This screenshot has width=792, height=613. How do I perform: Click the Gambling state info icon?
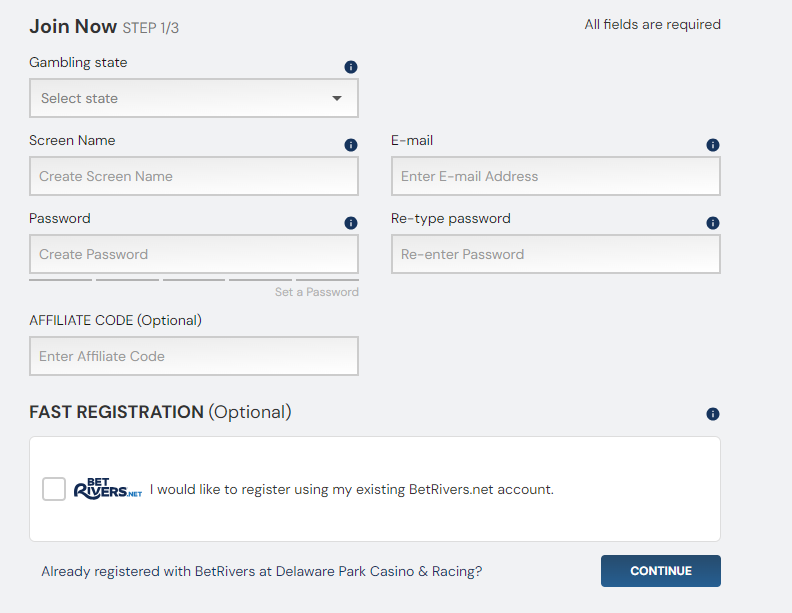[351, 67]
